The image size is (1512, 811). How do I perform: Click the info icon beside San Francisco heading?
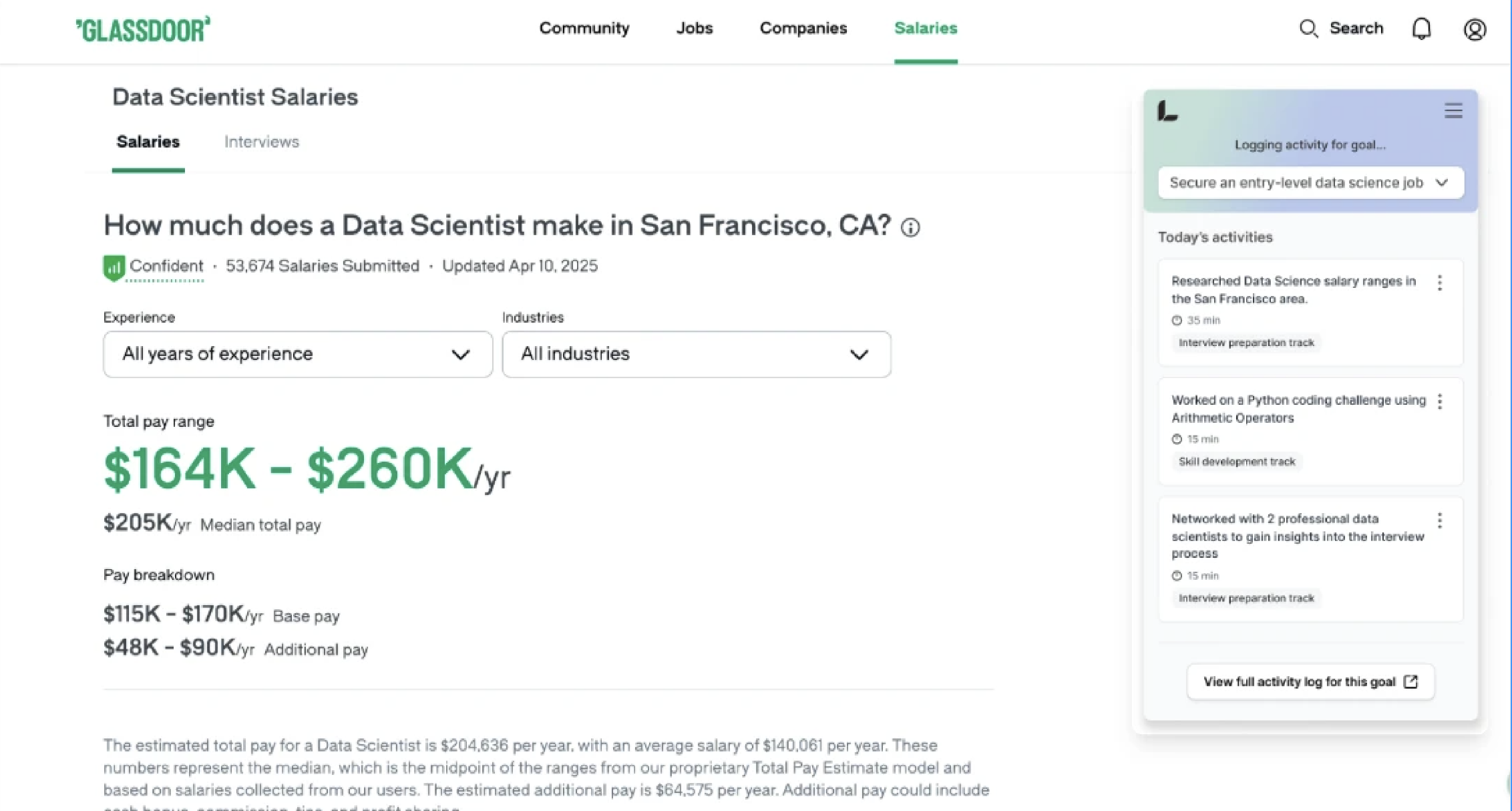click(x=910, y=228)
